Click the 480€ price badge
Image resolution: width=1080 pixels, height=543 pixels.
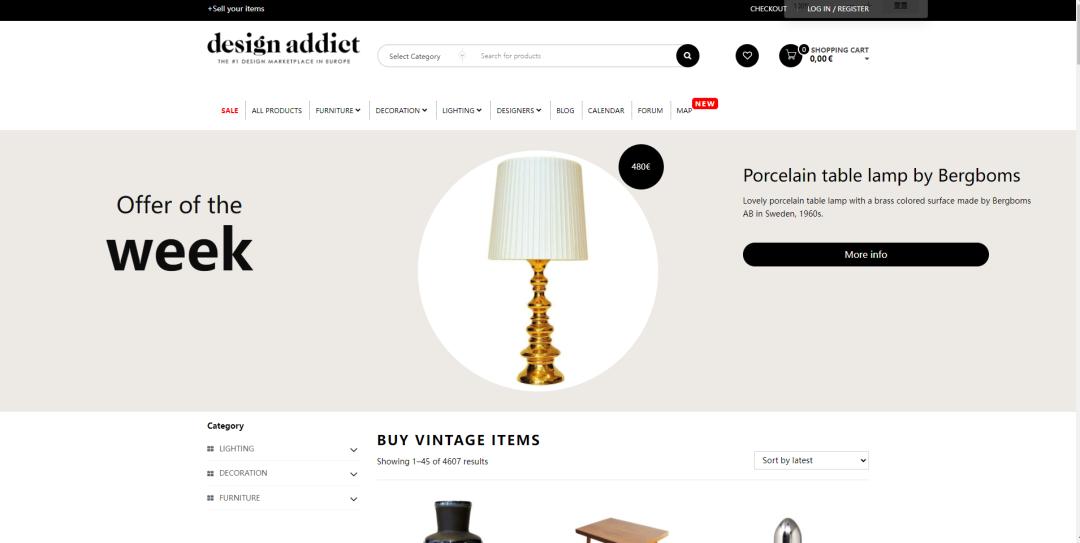point(641,167)
